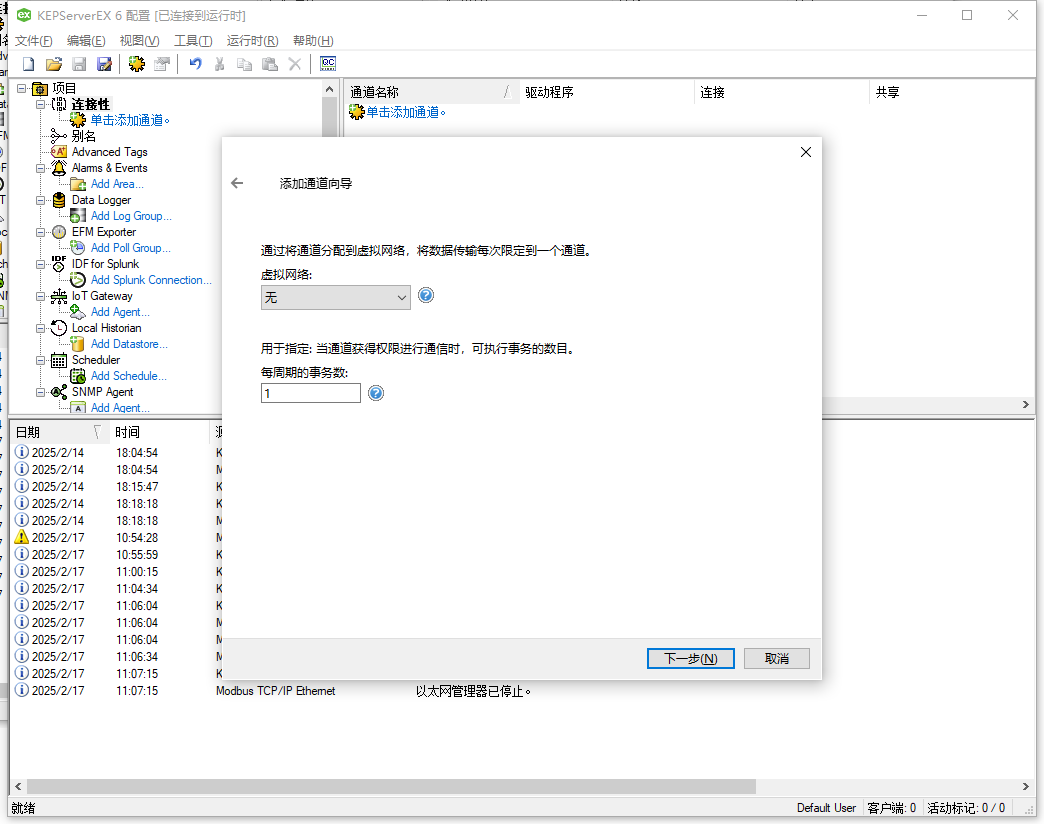Click the Copy toolbar icon
This screenshot has height=824, width=1044.
[244, 64]
